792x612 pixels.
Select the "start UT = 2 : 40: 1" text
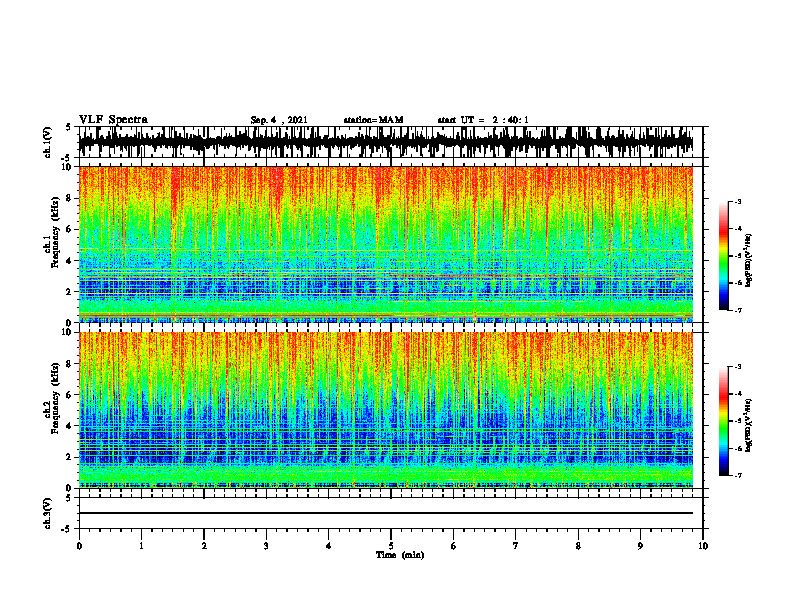point(483,120)
